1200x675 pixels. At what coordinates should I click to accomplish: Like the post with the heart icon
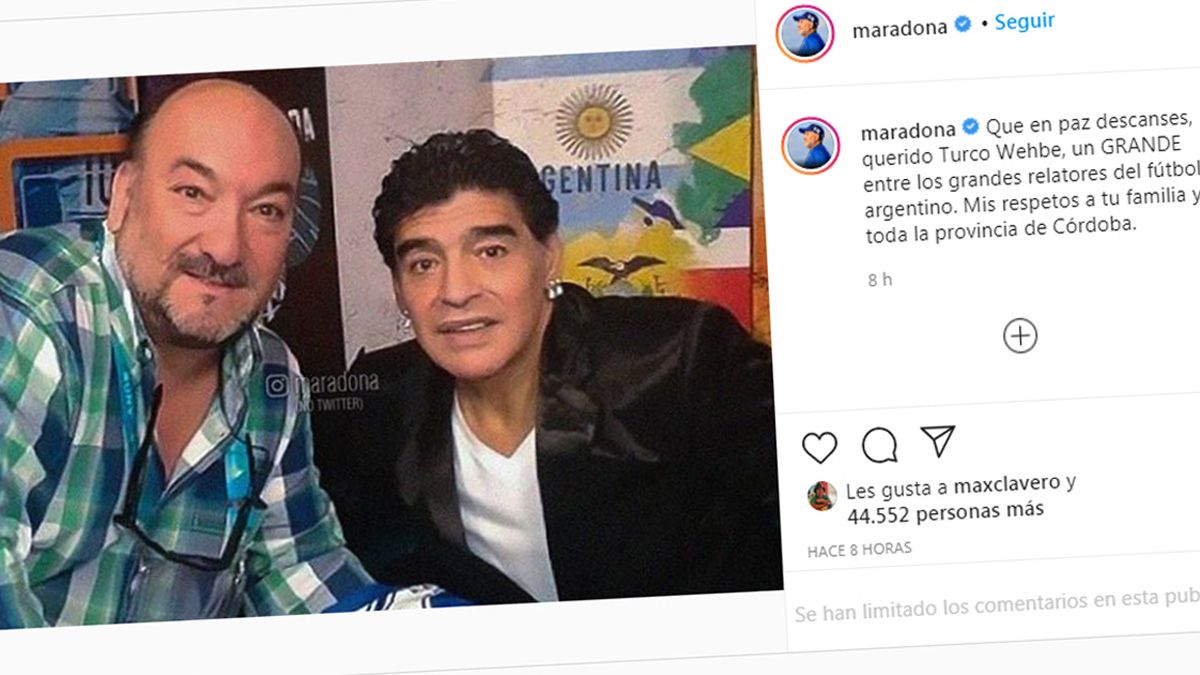tap(819, 447)
